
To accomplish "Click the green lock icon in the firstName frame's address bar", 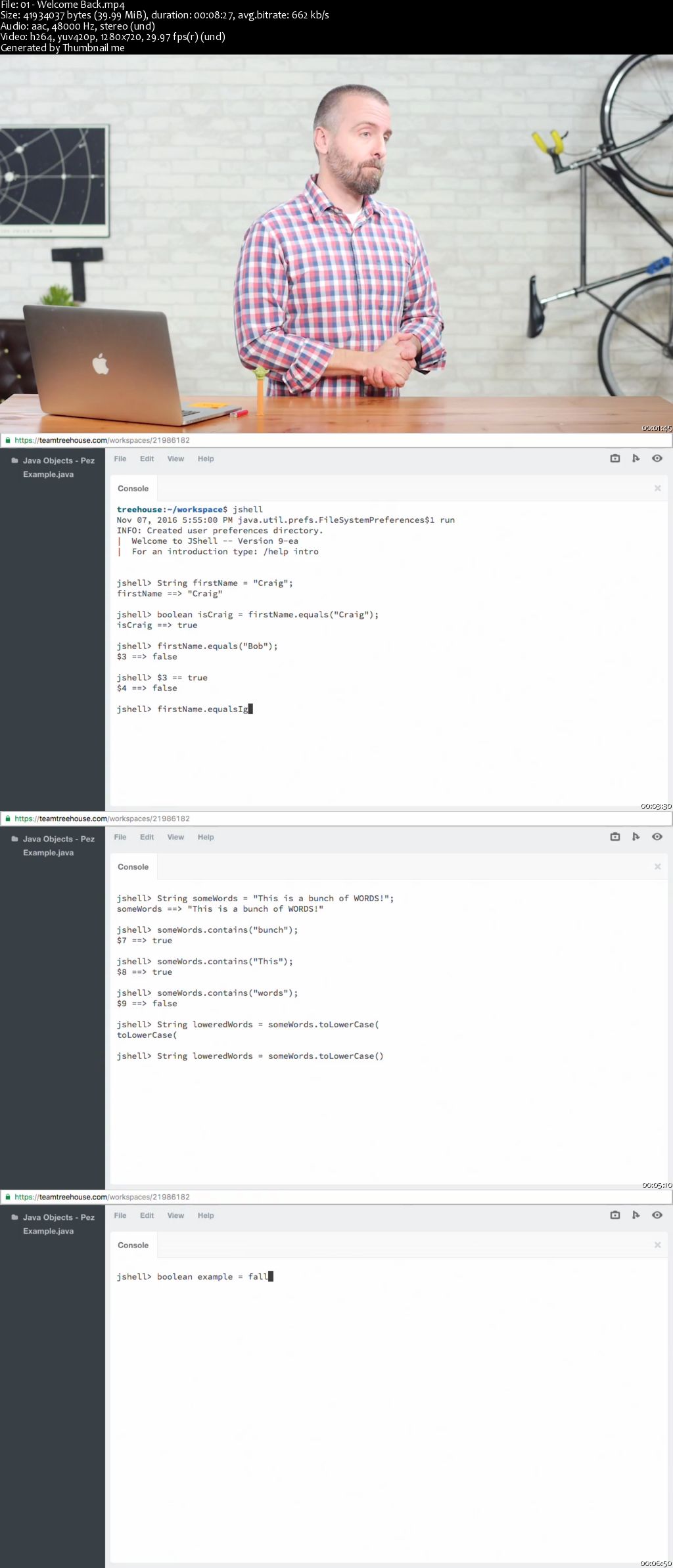I will (x=8, y=440).
